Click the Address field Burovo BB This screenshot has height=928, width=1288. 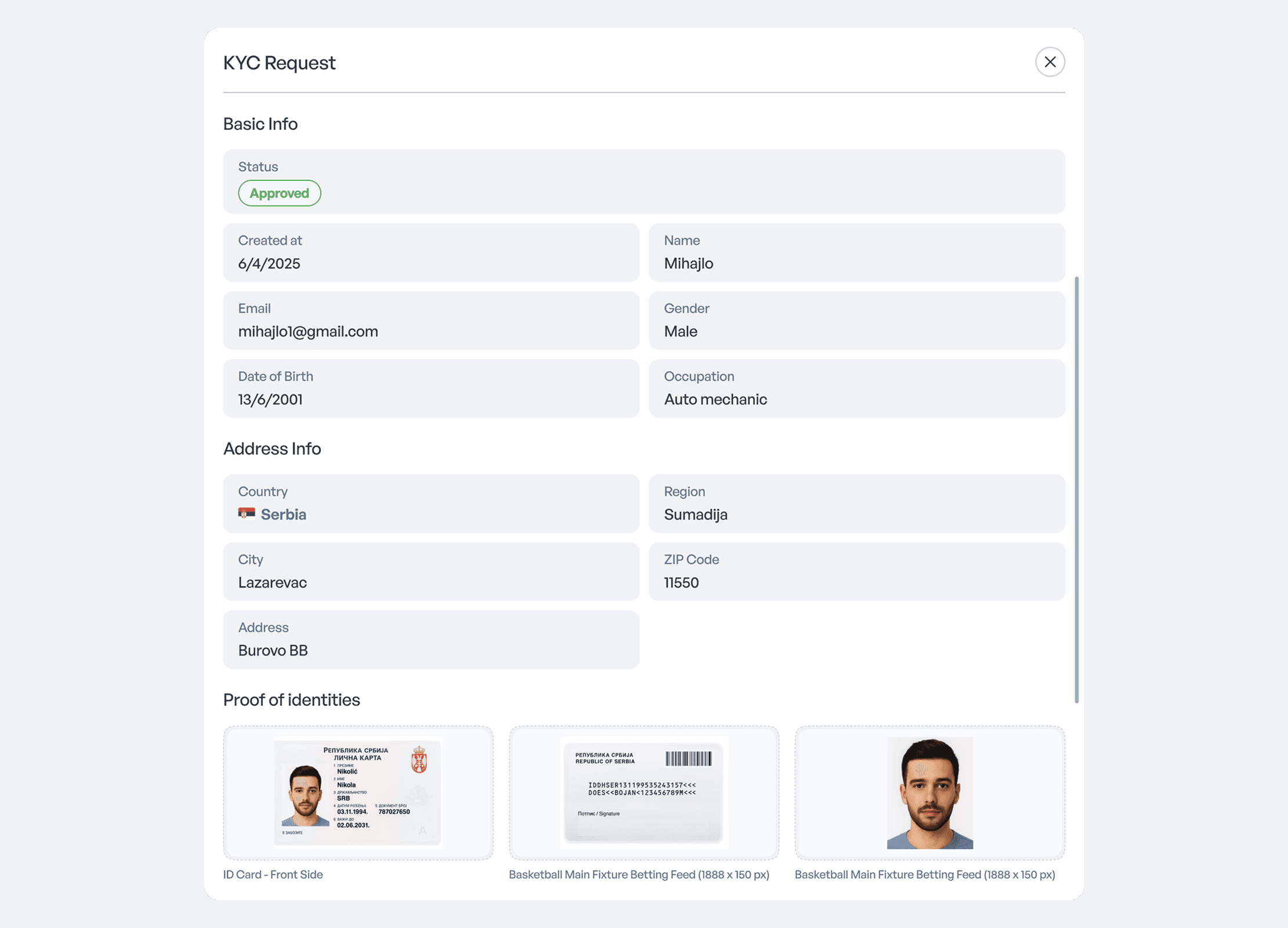pos(431,639)
